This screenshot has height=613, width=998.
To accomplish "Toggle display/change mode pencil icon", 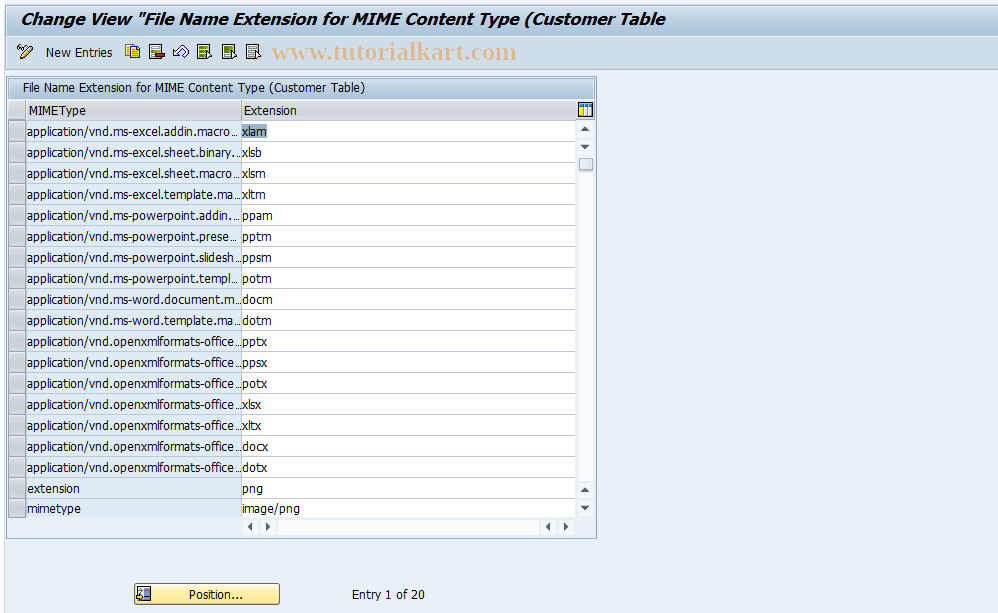I will pyautogui.click(x=25, y=52).
